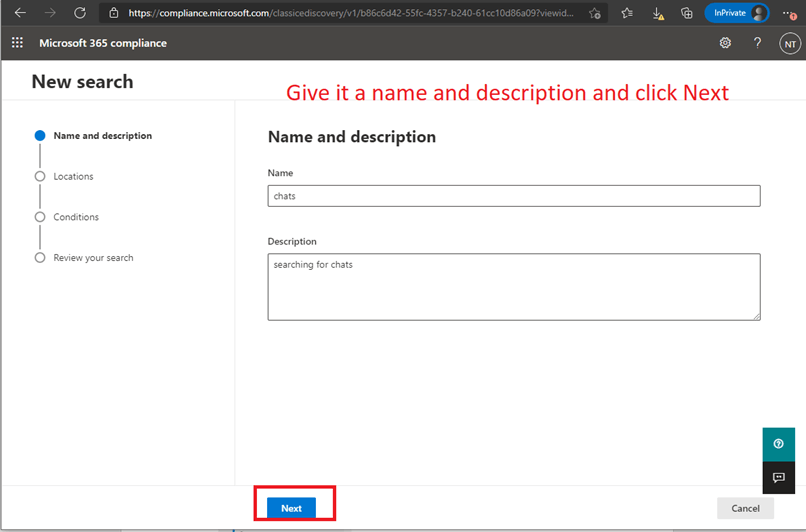Add this page to favorites

point(595,13)
